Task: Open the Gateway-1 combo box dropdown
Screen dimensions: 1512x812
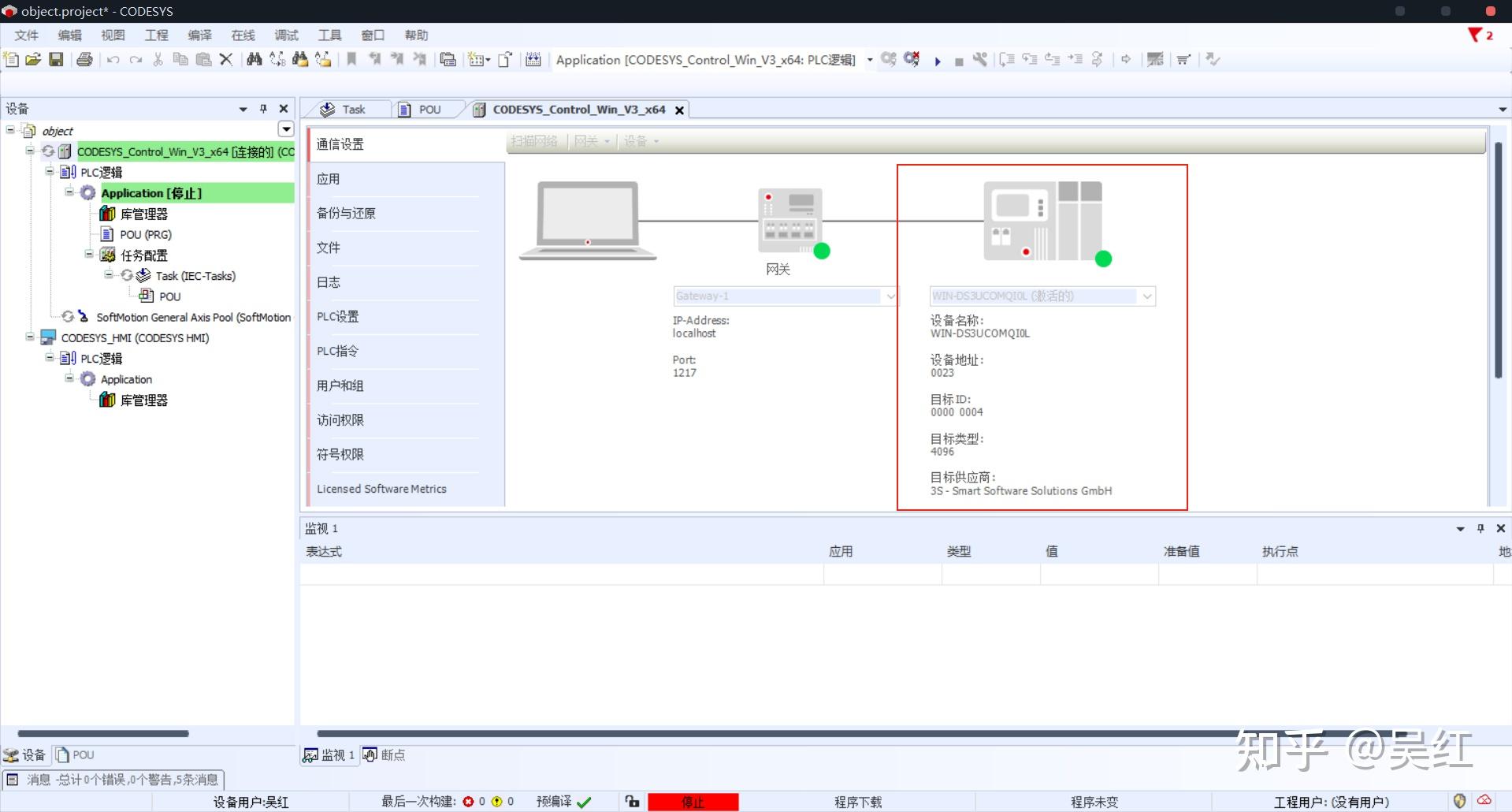Action: 890,296
